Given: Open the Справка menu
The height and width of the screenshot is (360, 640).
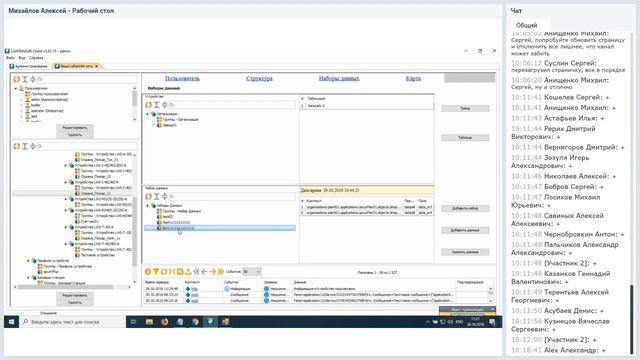Looking at the screenshot, I should click(36, 58).
